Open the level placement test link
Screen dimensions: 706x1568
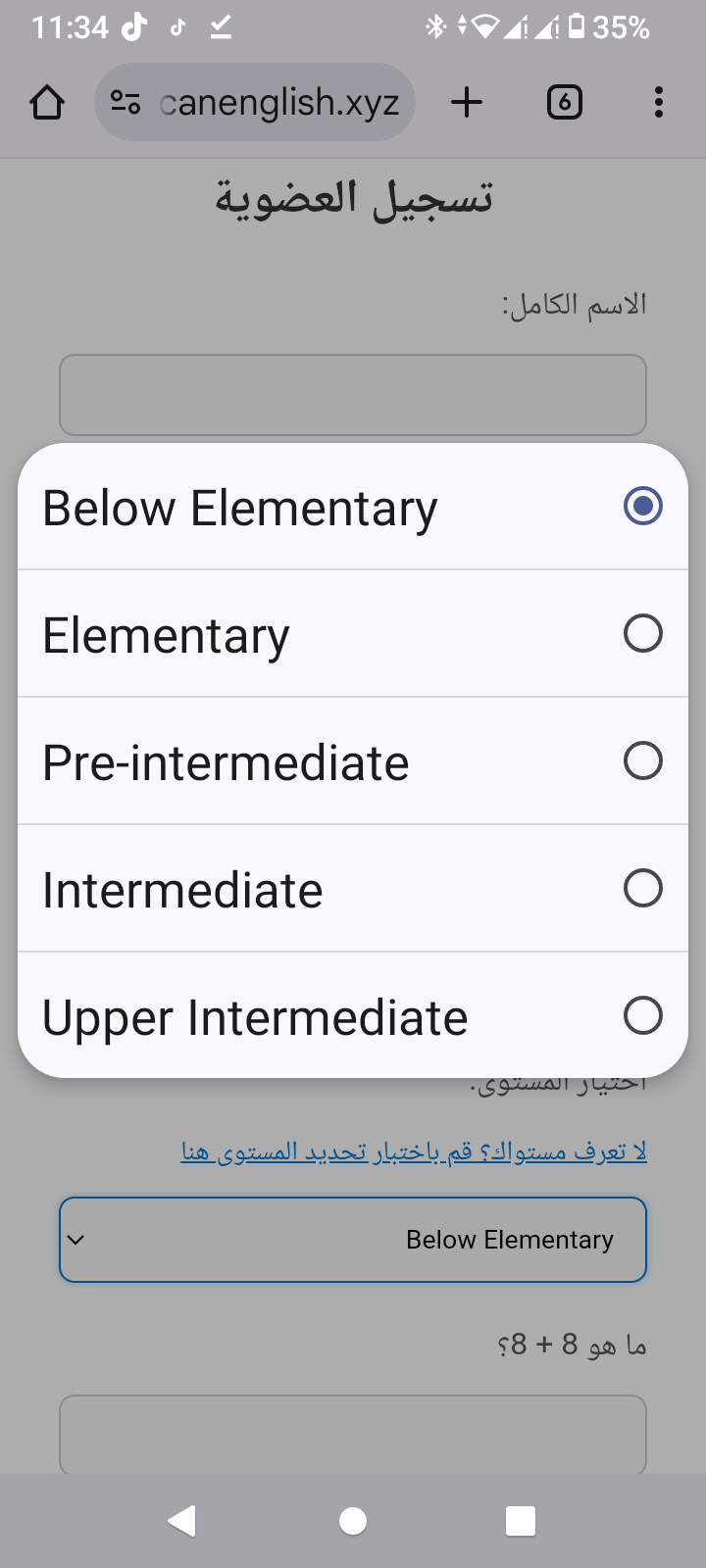(x=414, y=1152)
